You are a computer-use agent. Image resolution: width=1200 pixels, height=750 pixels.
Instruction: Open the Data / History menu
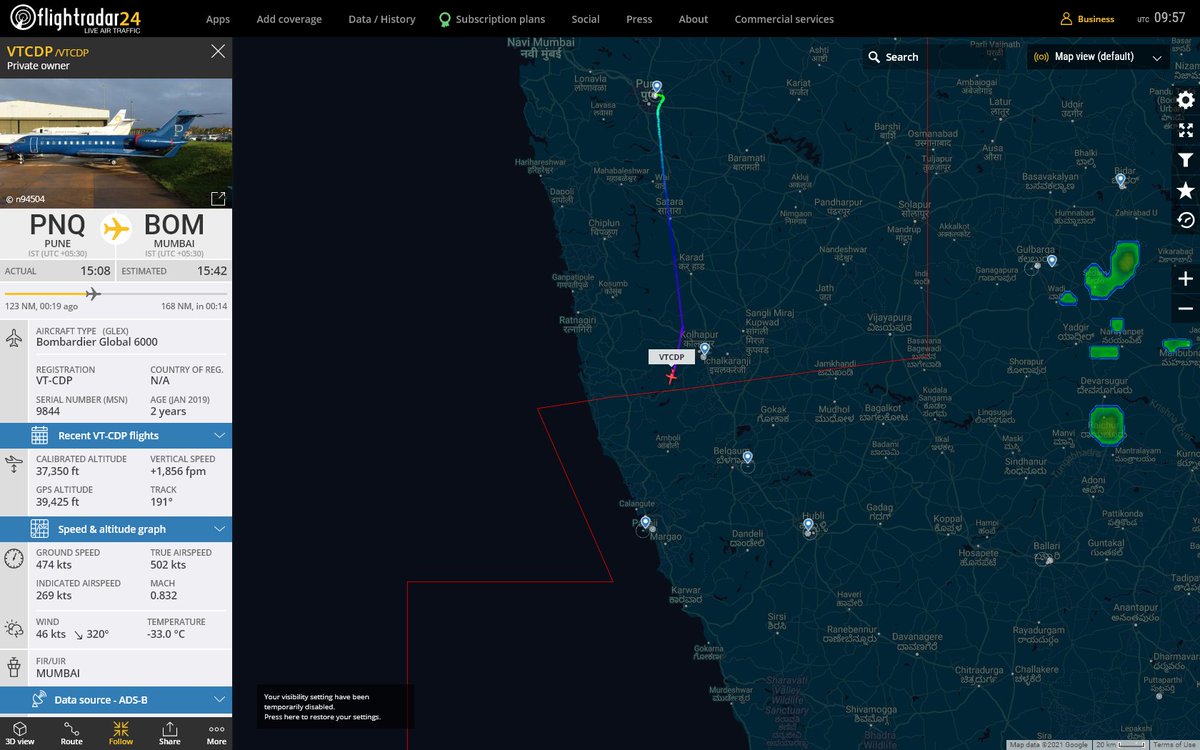coord(382,19)
